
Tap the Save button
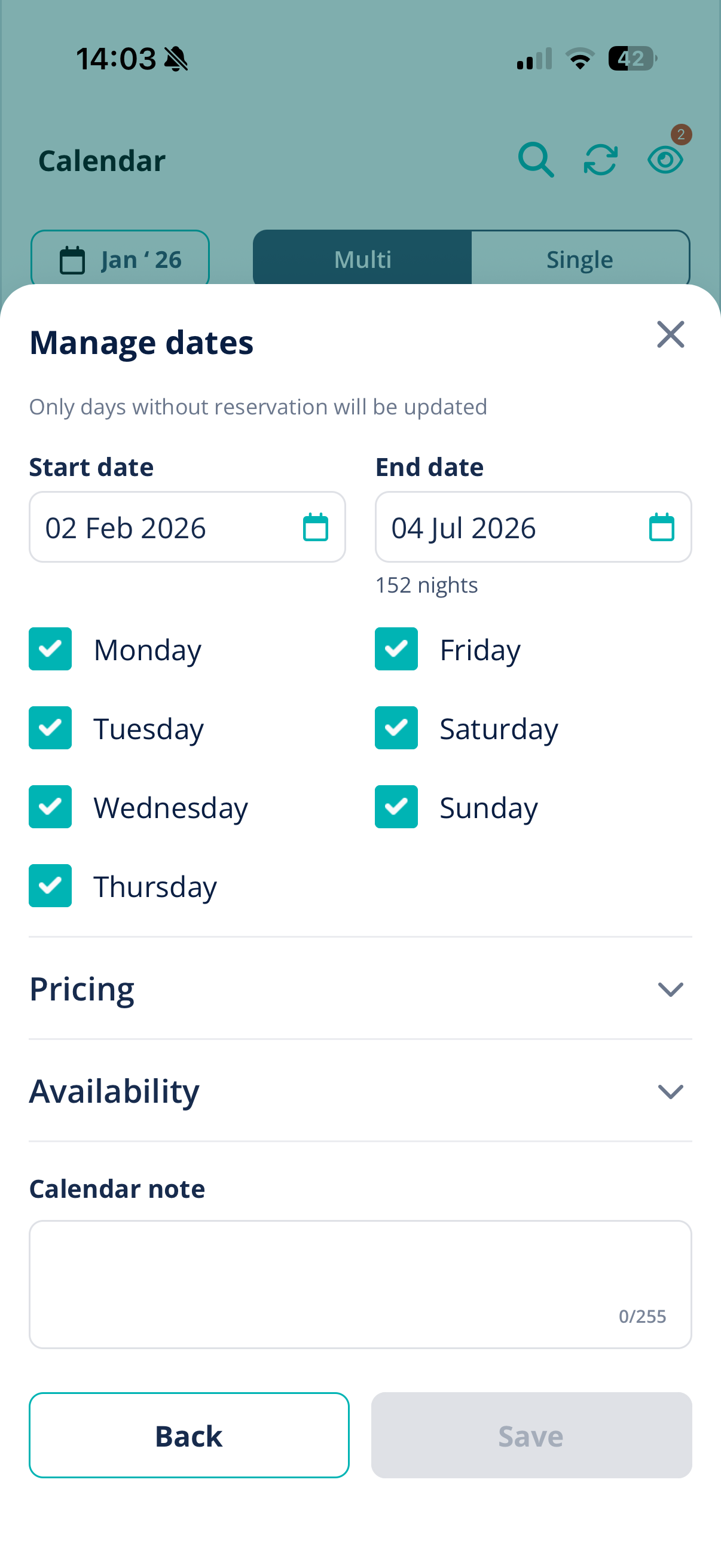(531, 1435)
